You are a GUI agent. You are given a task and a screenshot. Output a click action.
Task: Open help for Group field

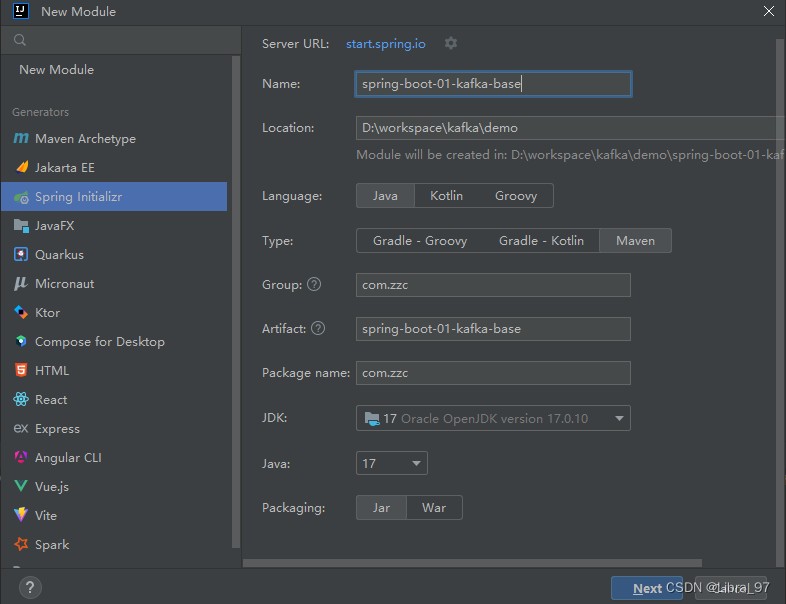[x=314, y=284]
